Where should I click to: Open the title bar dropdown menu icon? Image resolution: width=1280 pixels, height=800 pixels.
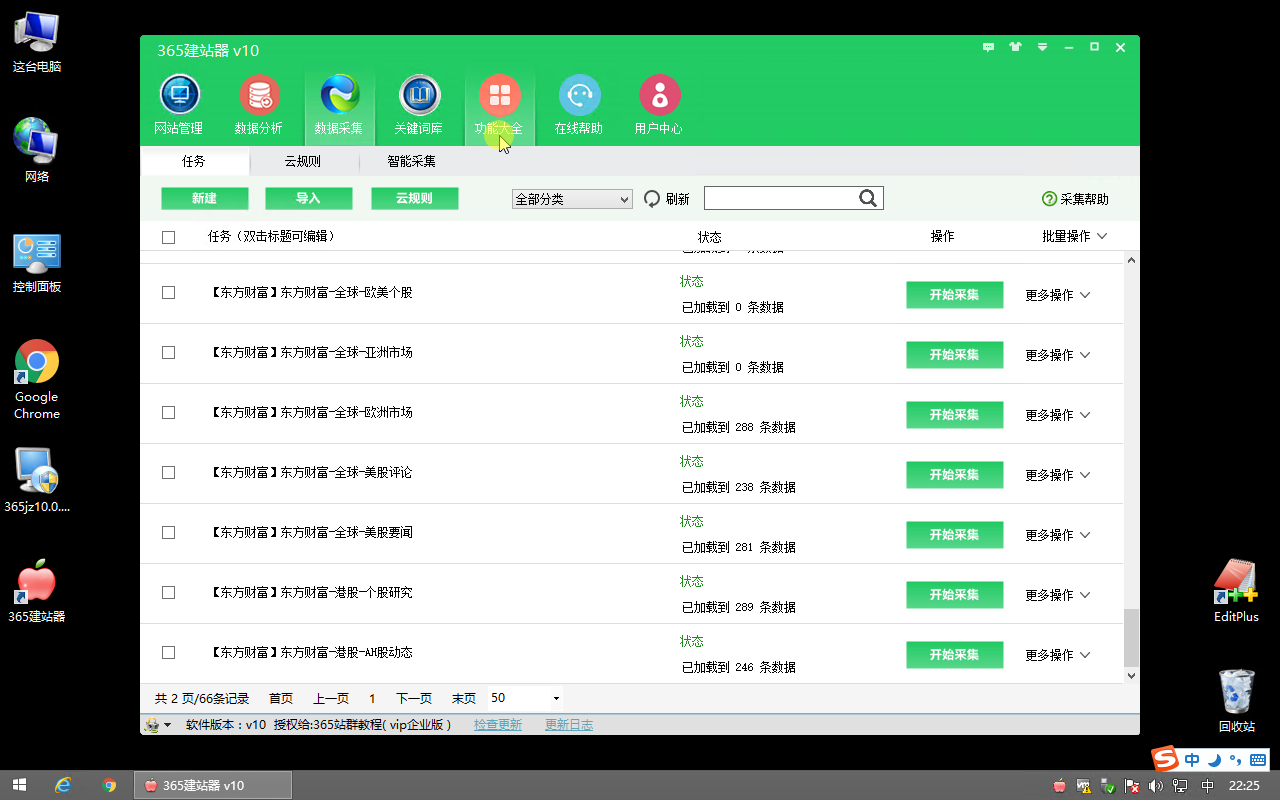[1043, 47]
